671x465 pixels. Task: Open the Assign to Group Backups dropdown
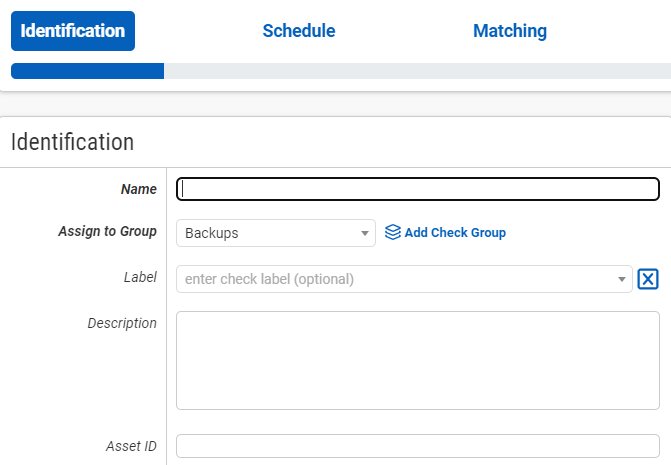click(265, 233)
